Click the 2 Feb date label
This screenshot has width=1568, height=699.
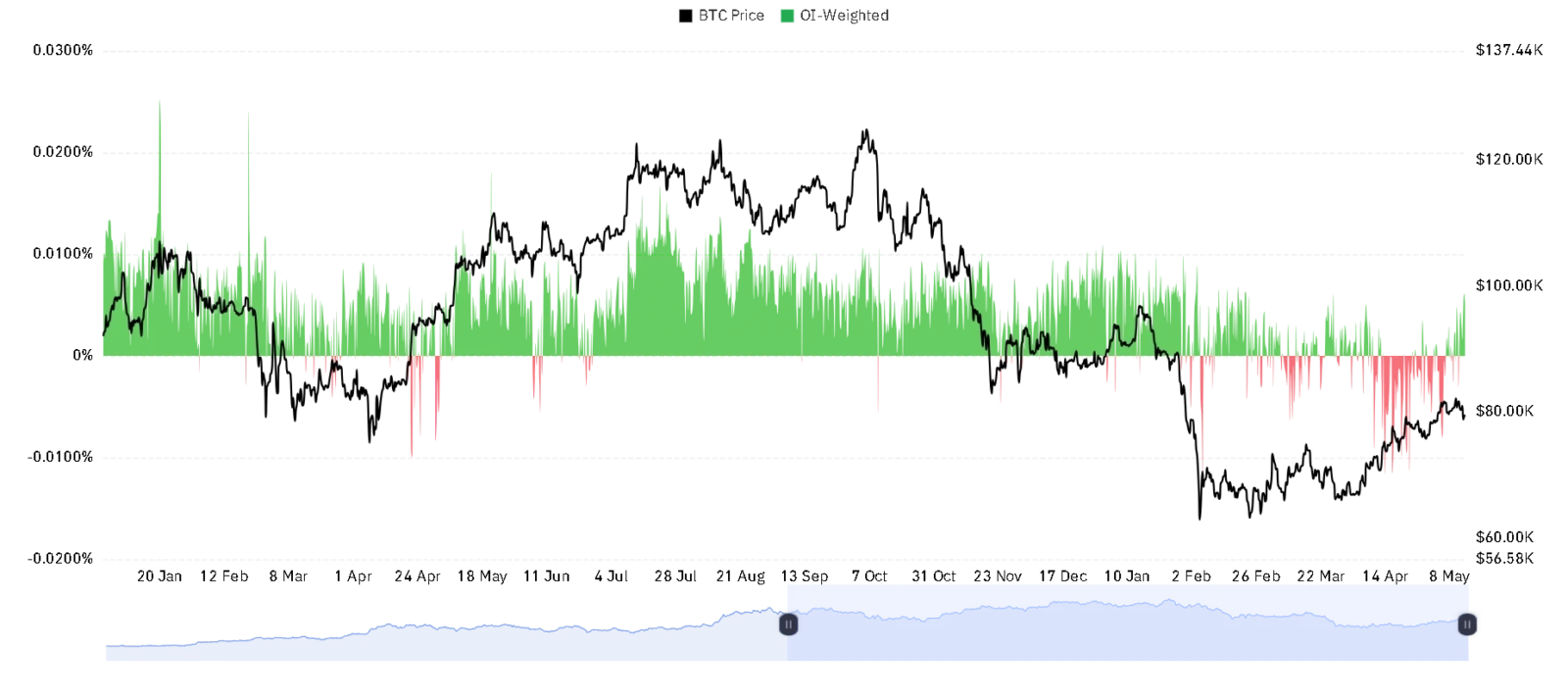(1192, 576)
